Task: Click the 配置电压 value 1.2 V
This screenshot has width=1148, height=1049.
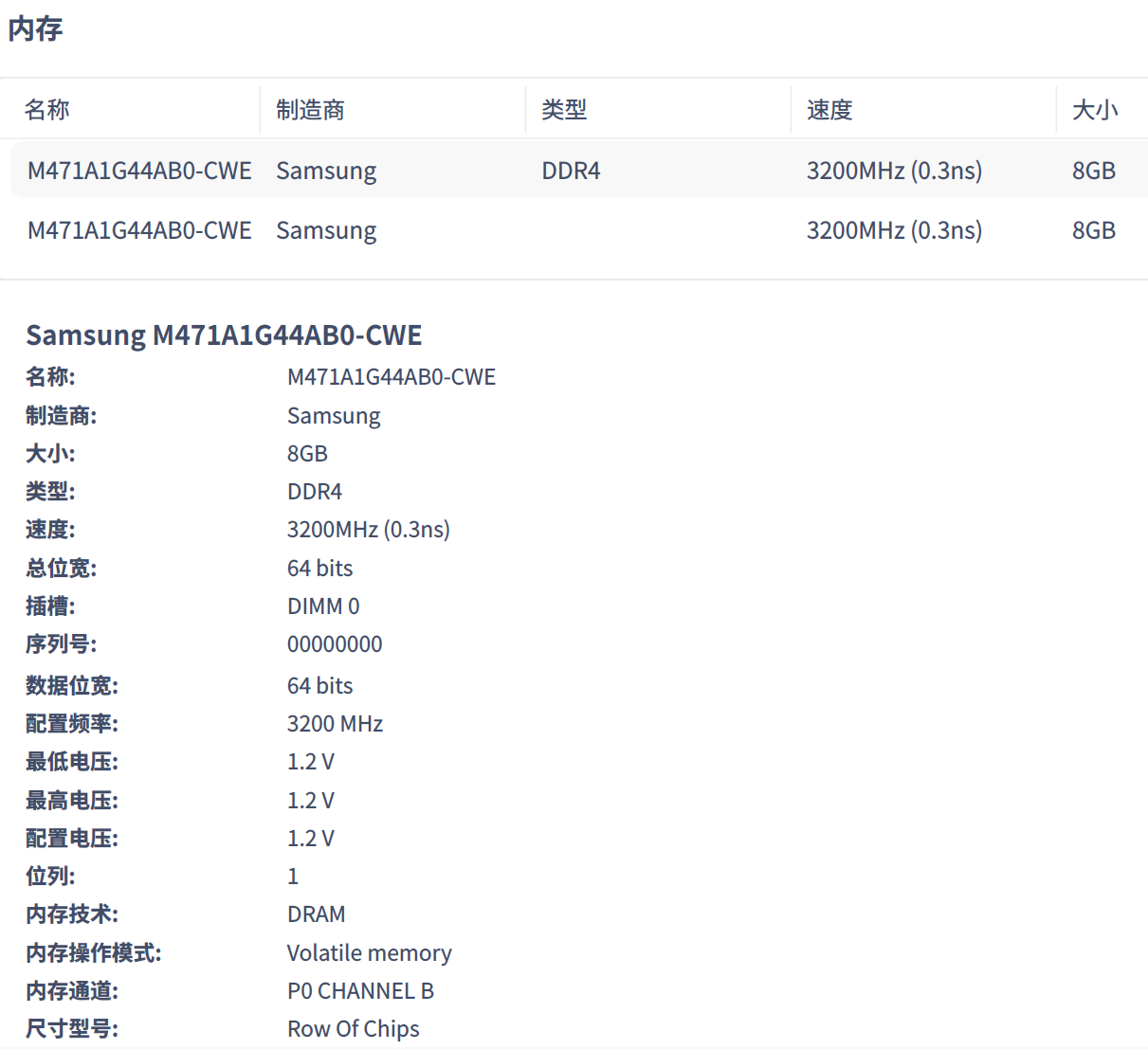Action: [311, 839]
